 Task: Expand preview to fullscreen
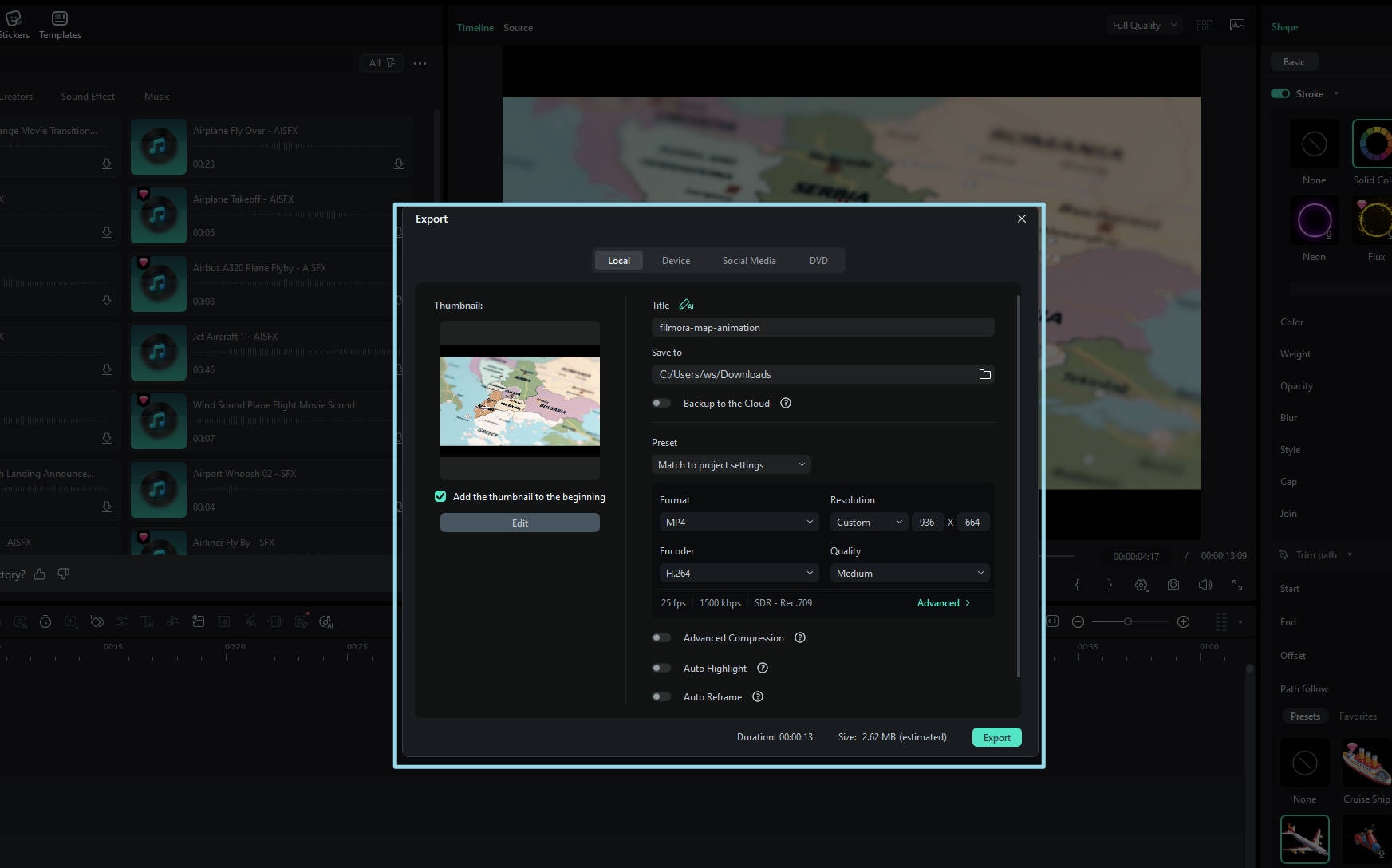pyautogui.click(x=1237, y=585)
